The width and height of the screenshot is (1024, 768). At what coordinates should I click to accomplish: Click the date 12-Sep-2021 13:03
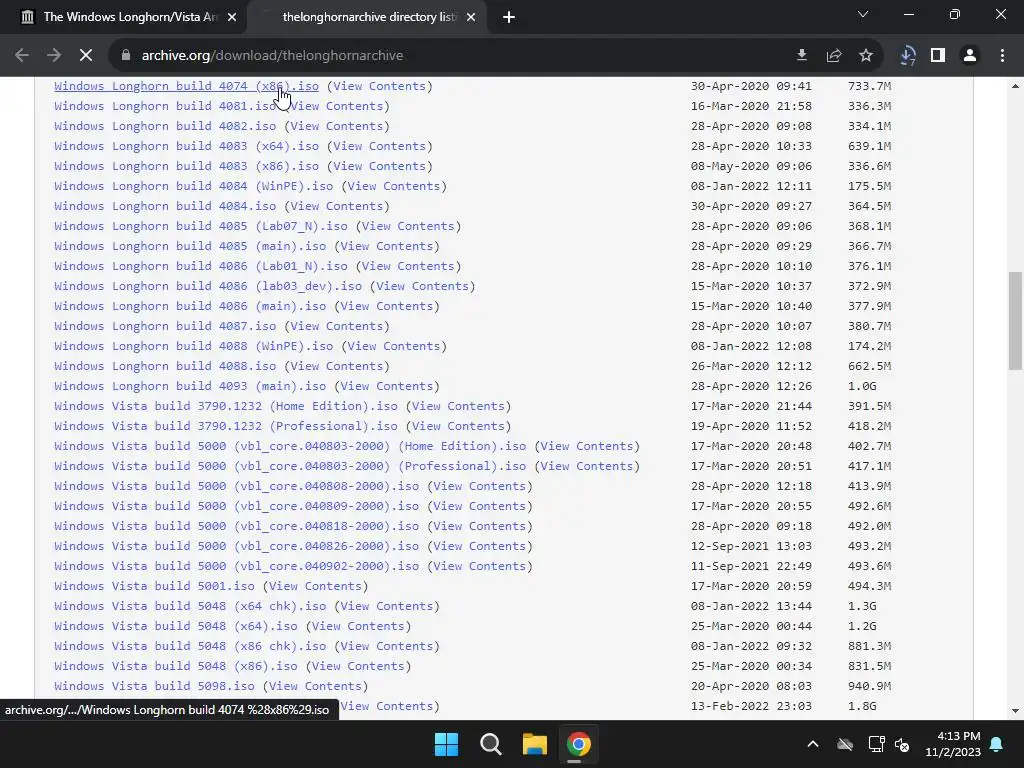(751, 546)
